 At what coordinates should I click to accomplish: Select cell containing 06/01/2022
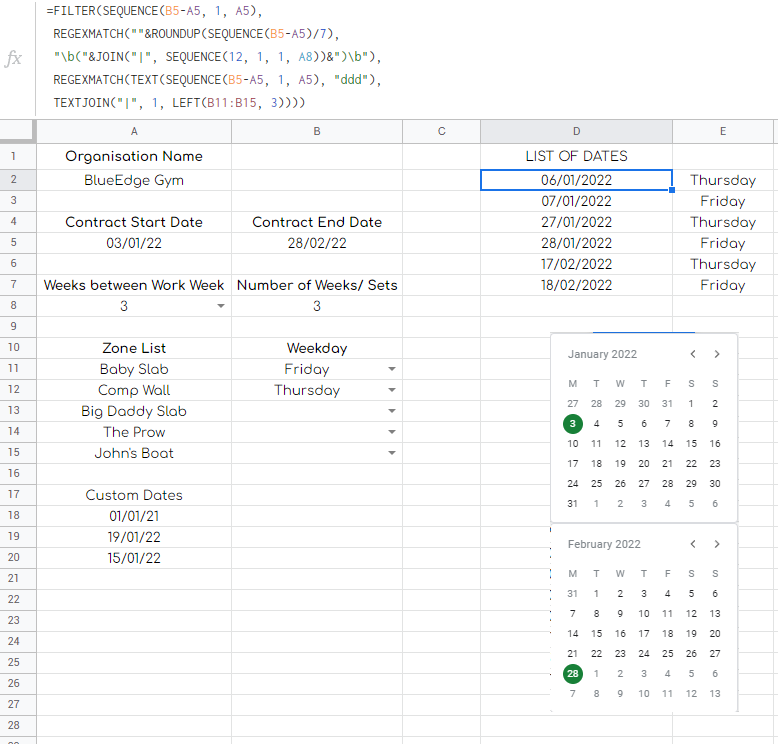coord(577,180)
